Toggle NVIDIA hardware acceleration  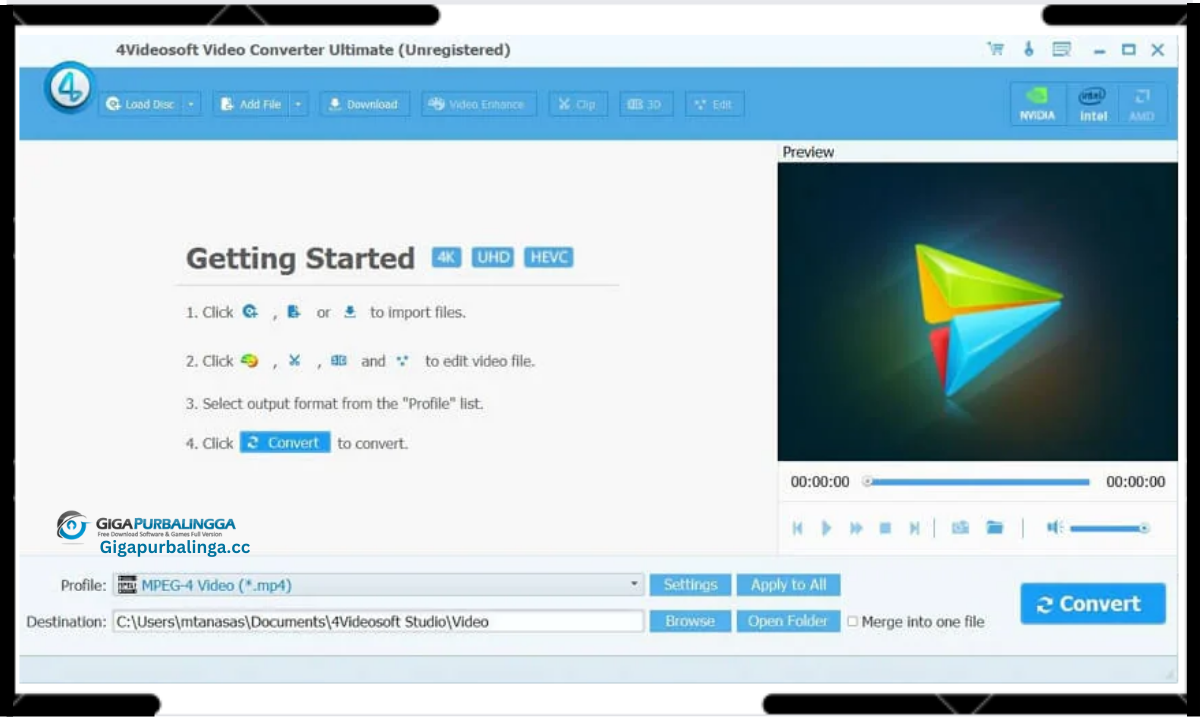pos(1037,104)
